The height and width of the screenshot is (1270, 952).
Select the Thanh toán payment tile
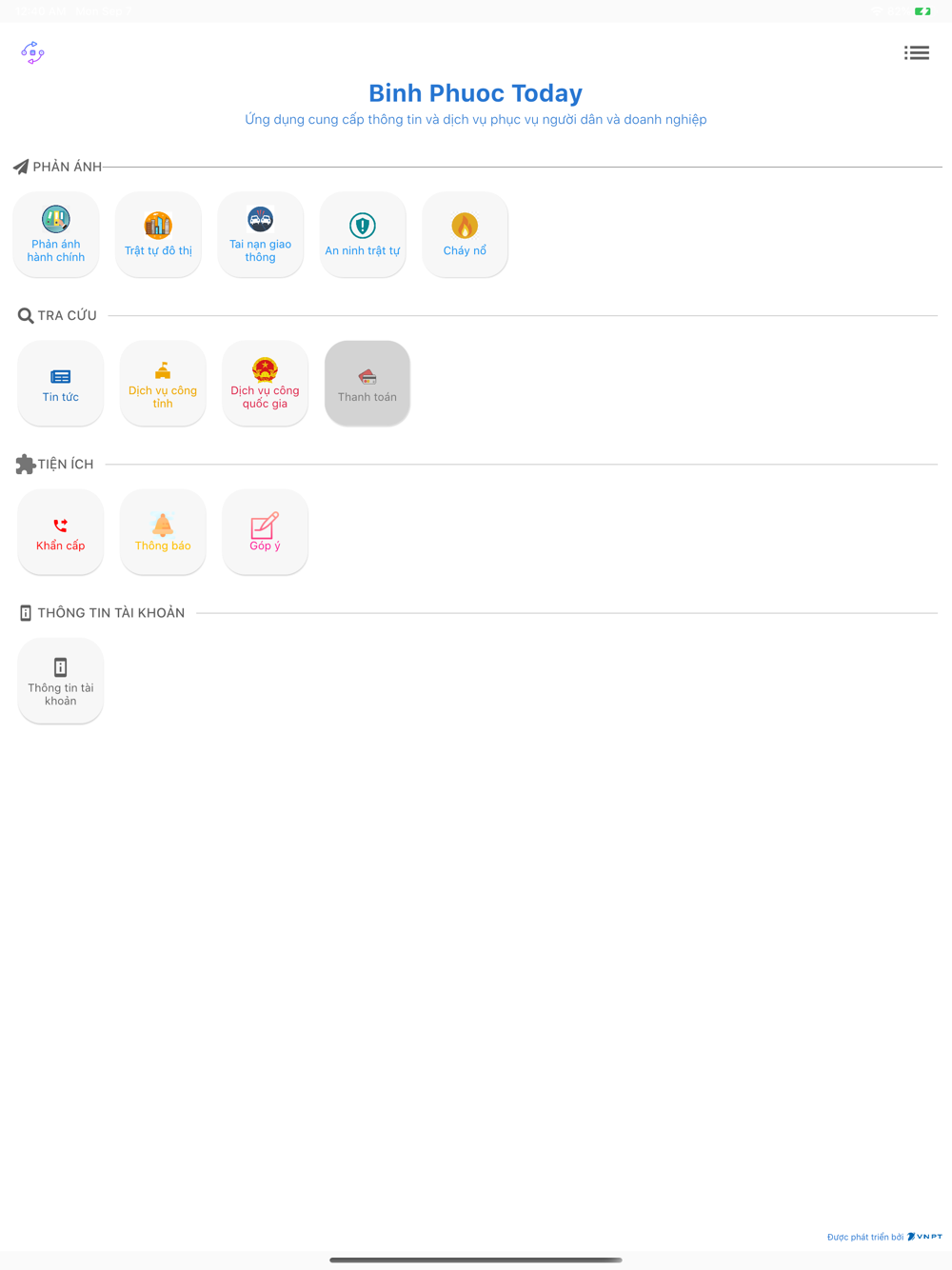(367, 383)
